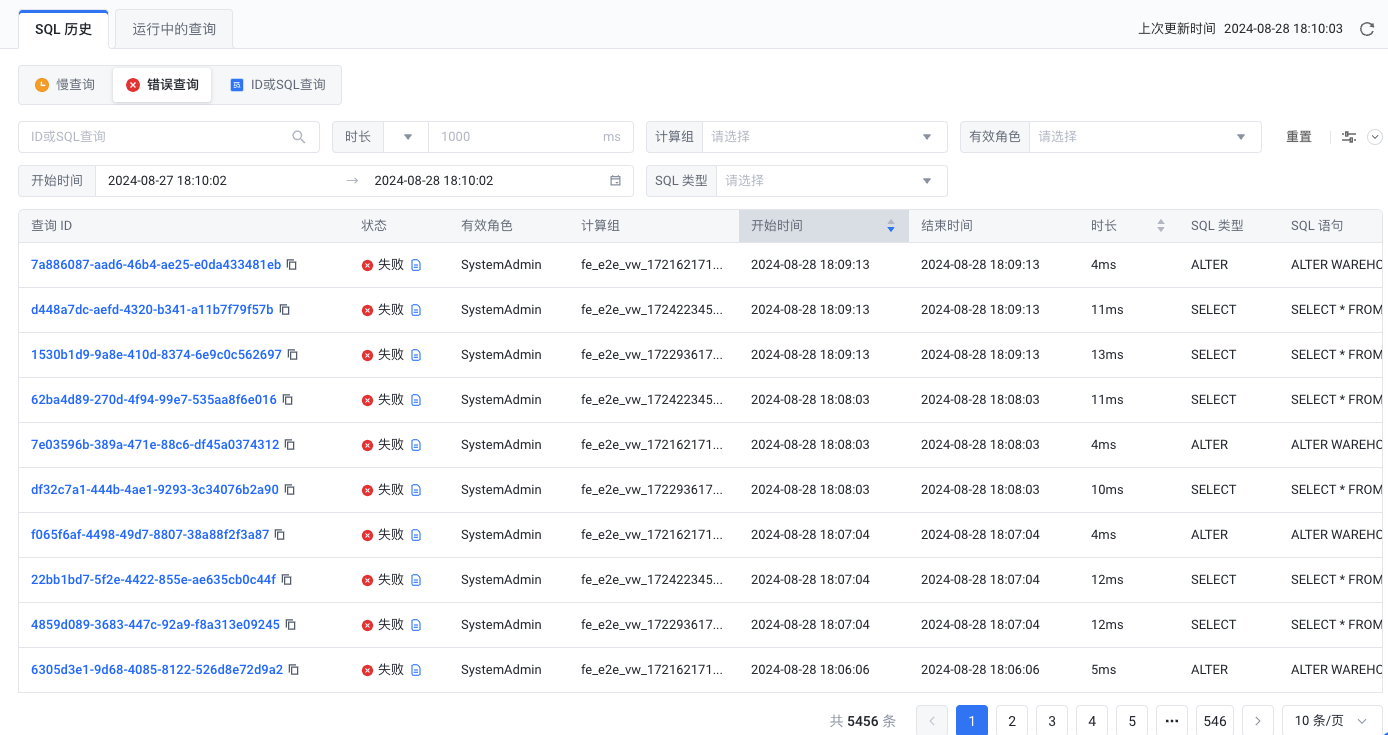Click the search magnifier icon
Screen dimensions: 1388x735
299,137
